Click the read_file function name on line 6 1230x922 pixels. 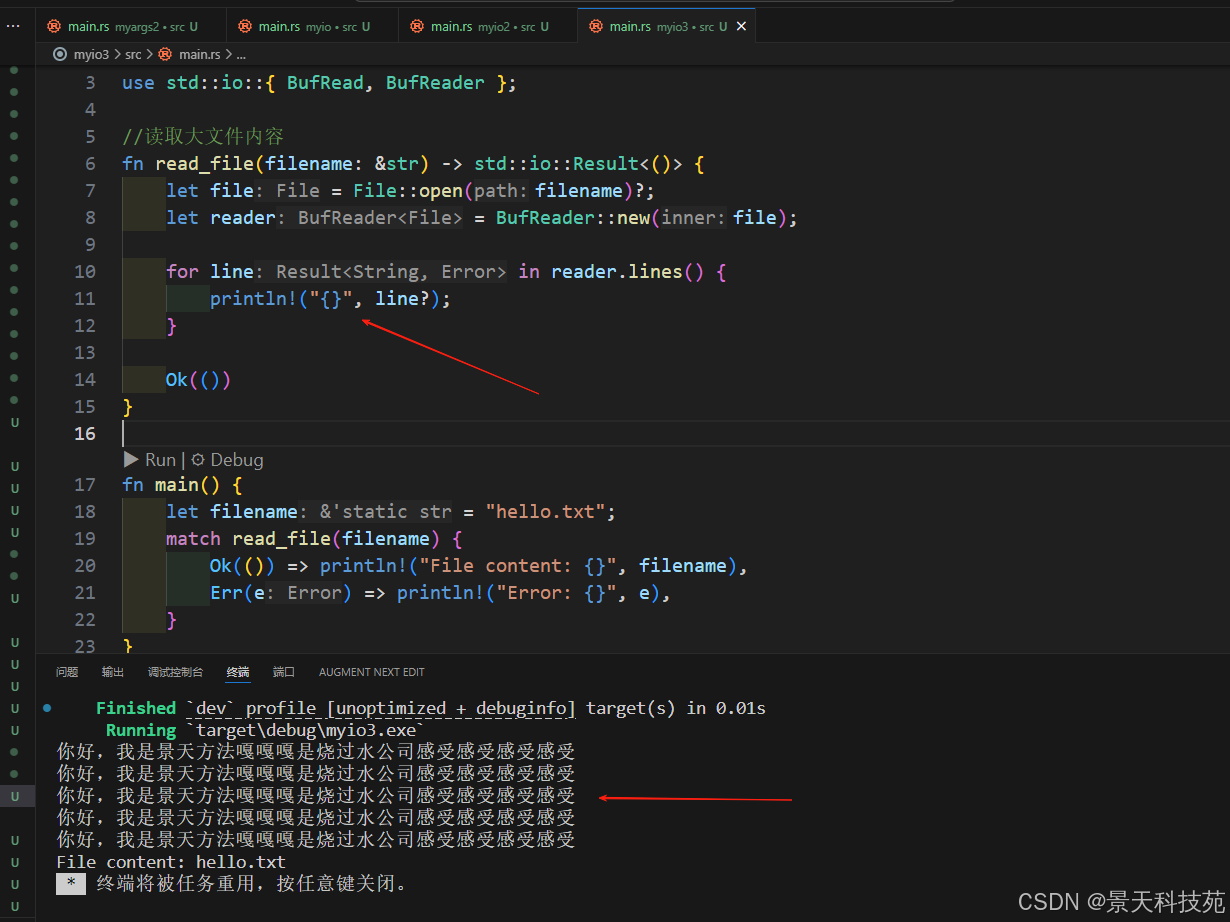tap(204, 164)
